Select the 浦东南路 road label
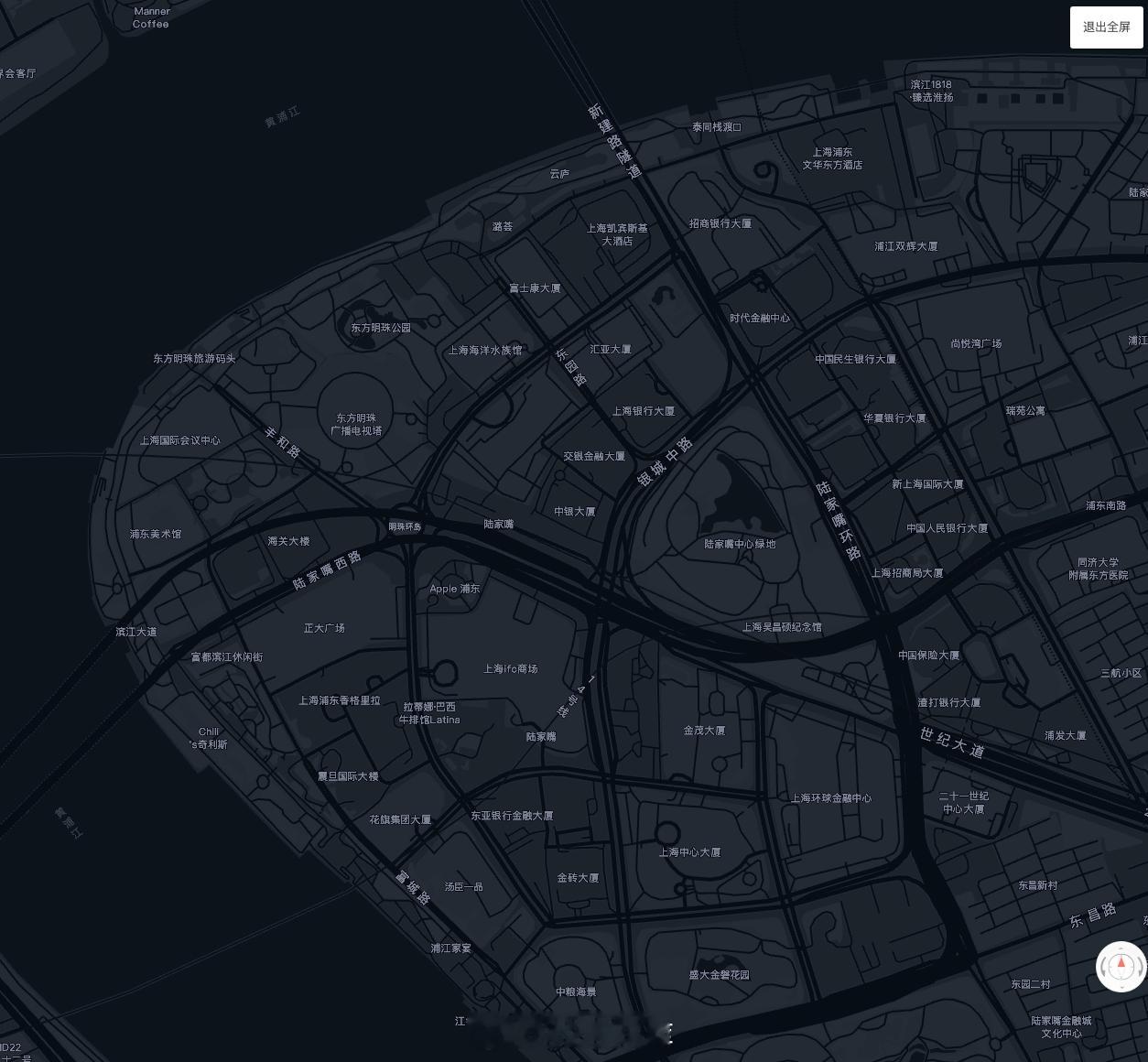1148x1062 pixels. pyautogui.click(x=1106, y=505)
